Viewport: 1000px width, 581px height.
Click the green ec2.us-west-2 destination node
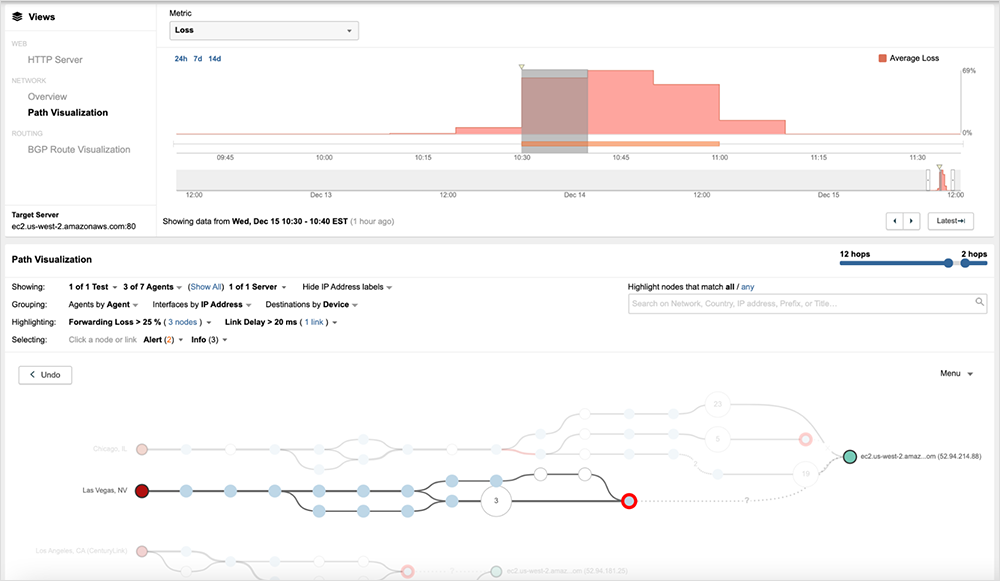click(x=849, y=456)
